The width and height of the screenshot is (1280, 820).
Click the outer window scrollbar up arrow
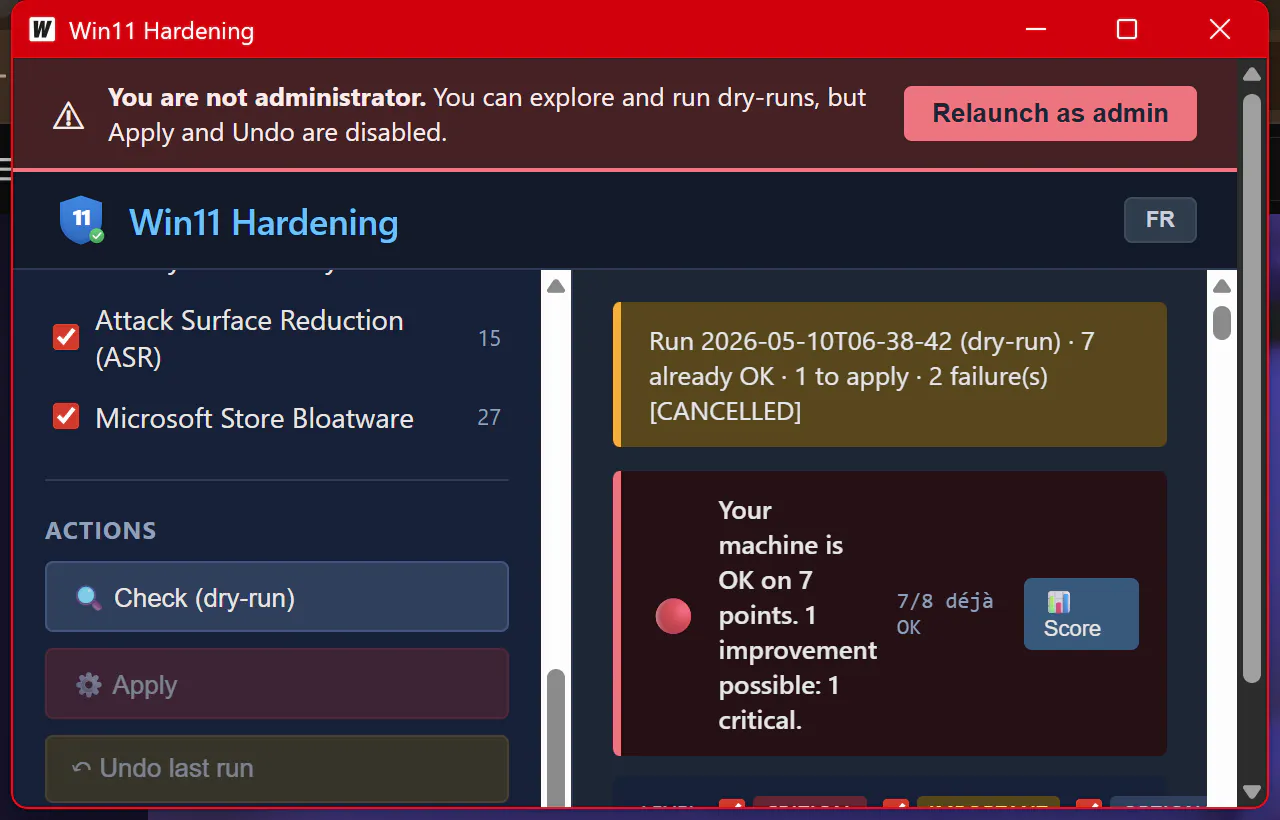(x=1251, y=74)
